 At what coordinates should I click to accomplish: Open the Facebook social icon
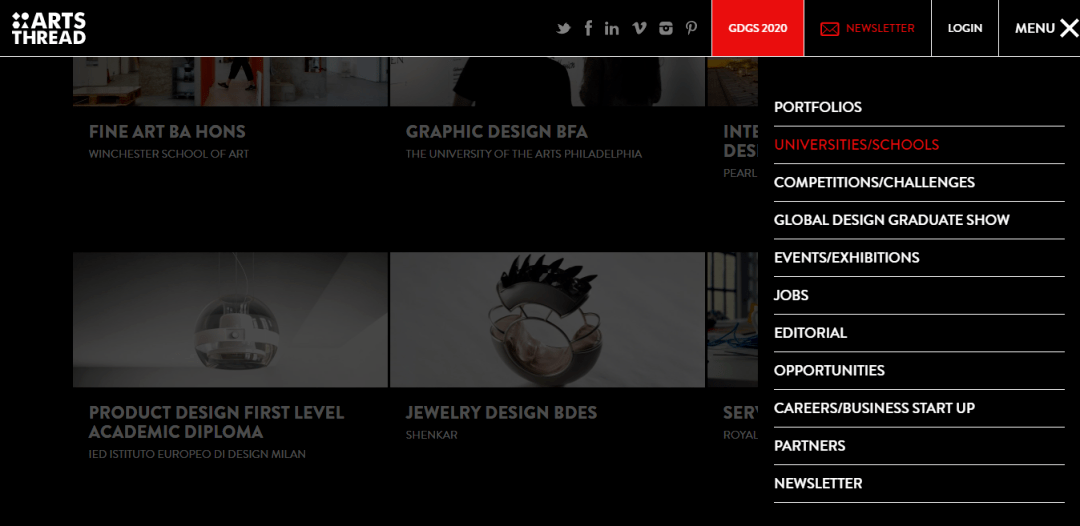588,28
